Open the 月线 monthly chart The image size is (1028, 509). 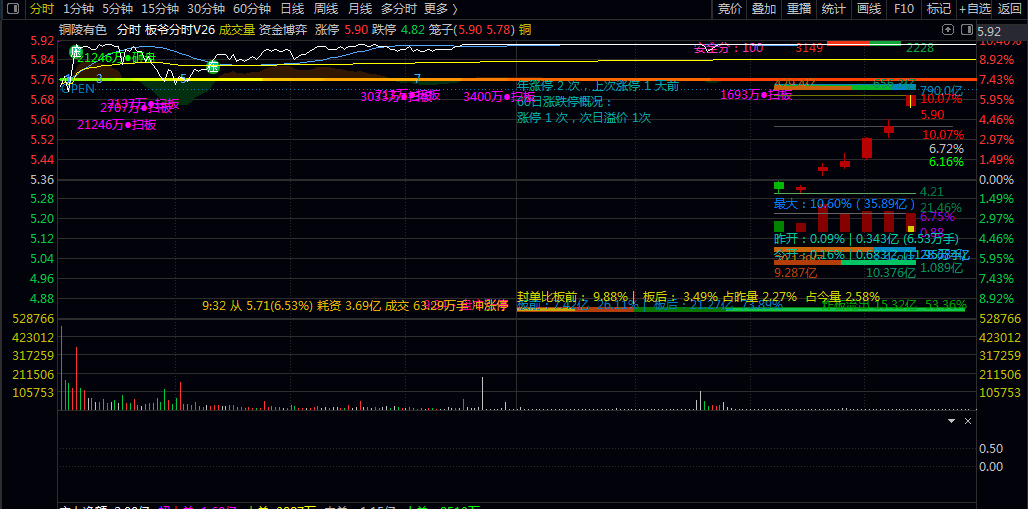pyautogui.click(x=360, y=9)
